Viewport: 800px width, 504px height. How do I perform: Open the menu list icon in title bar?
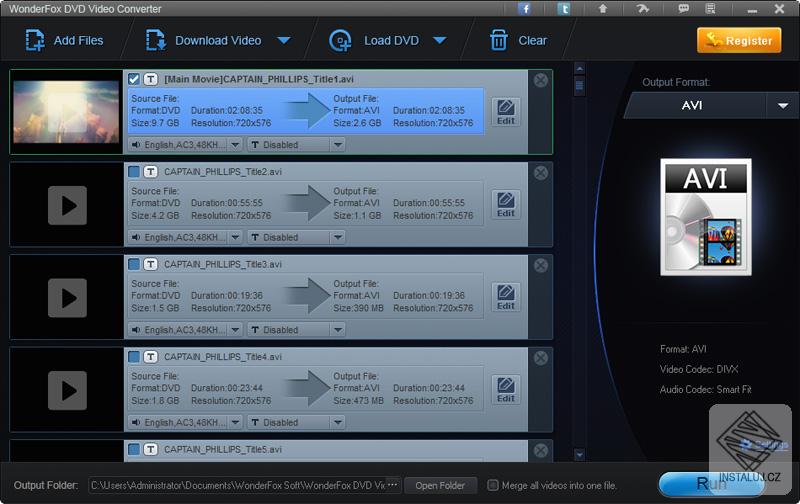pos(710,9)
